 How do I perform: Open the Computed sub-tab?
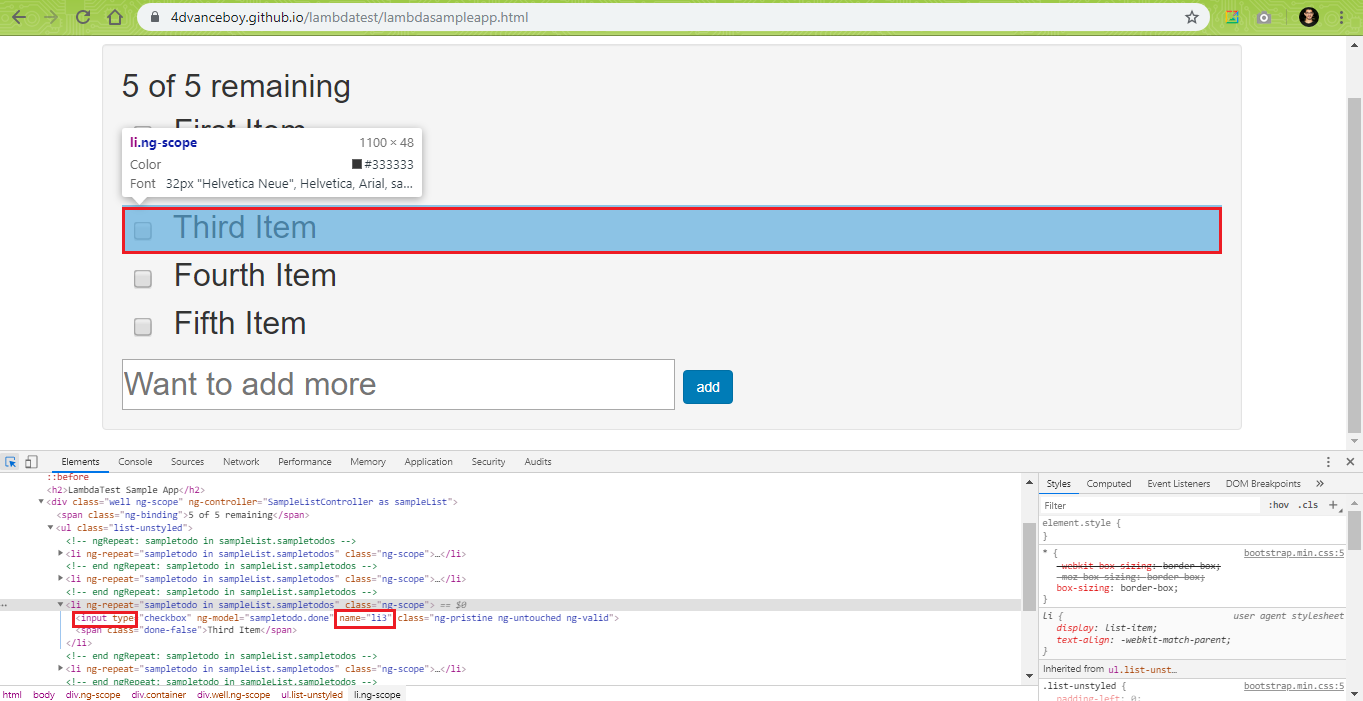1109,484
